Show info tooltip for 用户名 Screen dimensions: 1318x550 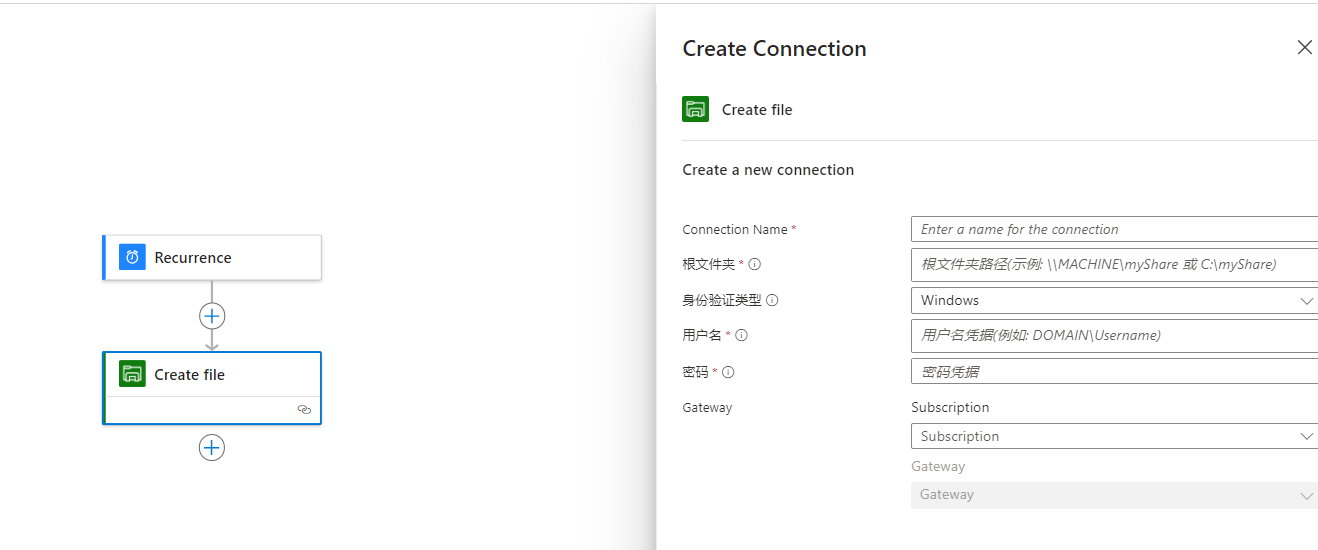tap(741, 336)
